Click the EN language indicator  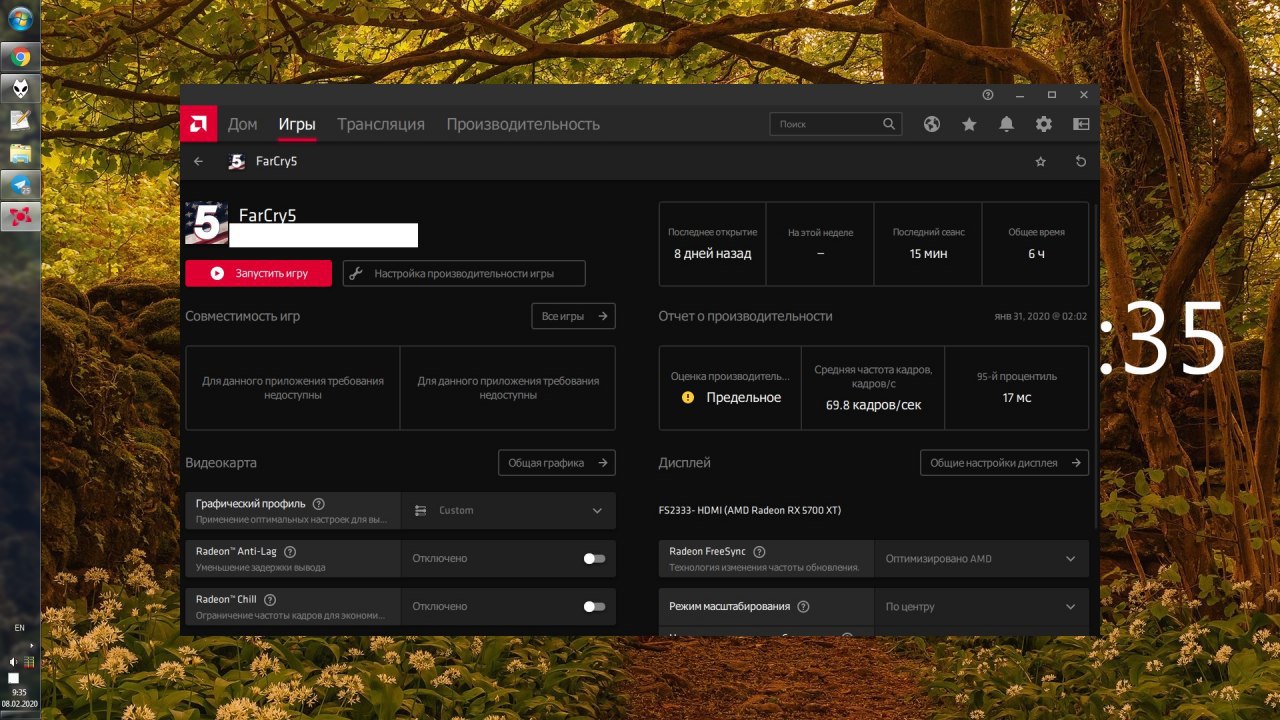coord(19,627)
